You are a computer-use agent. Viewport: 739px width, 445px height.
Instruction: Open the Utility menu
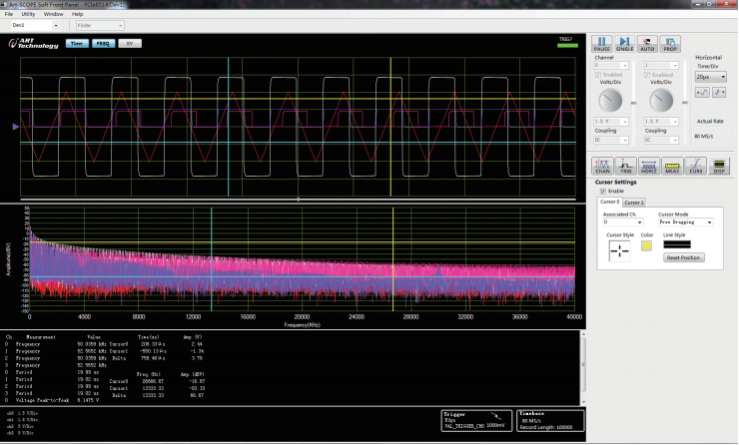(x=27, y=14)
